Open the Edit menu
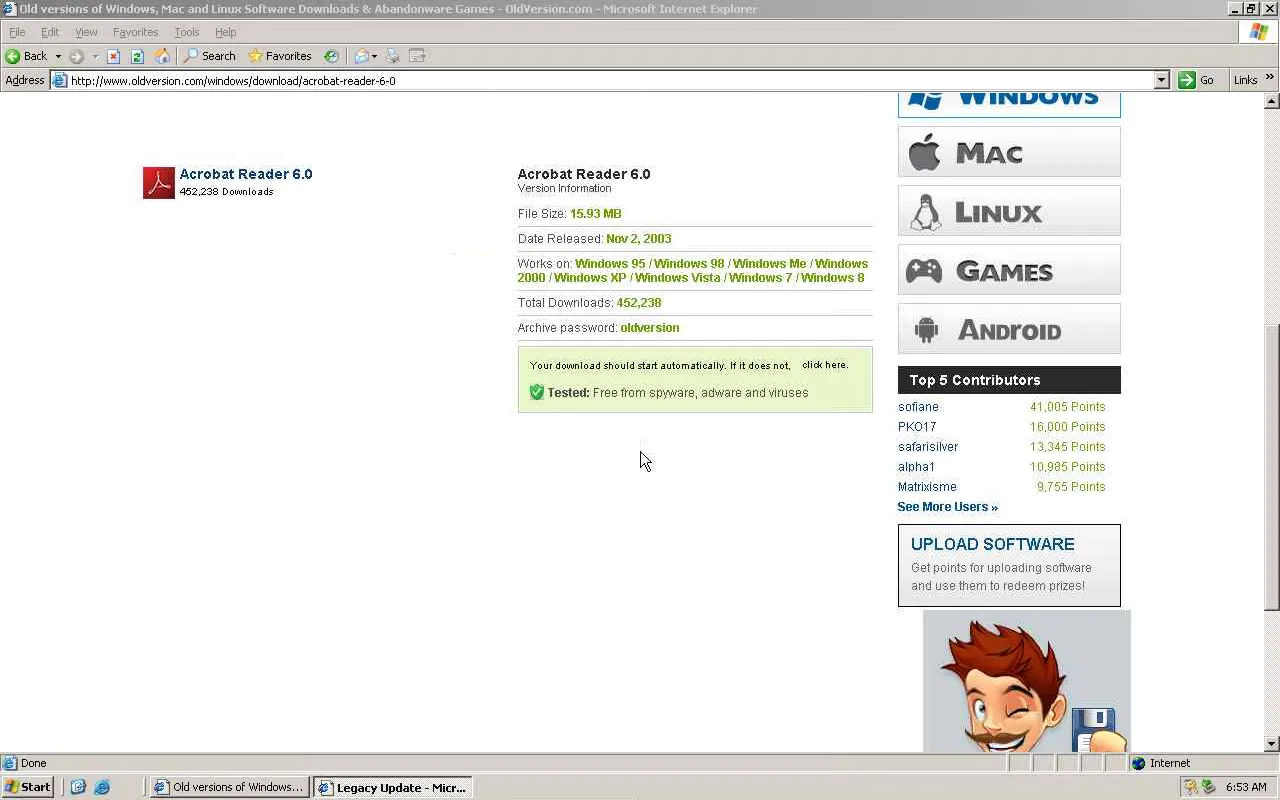This screenshot has height=800, width=1280. click(x=50, y=32)
